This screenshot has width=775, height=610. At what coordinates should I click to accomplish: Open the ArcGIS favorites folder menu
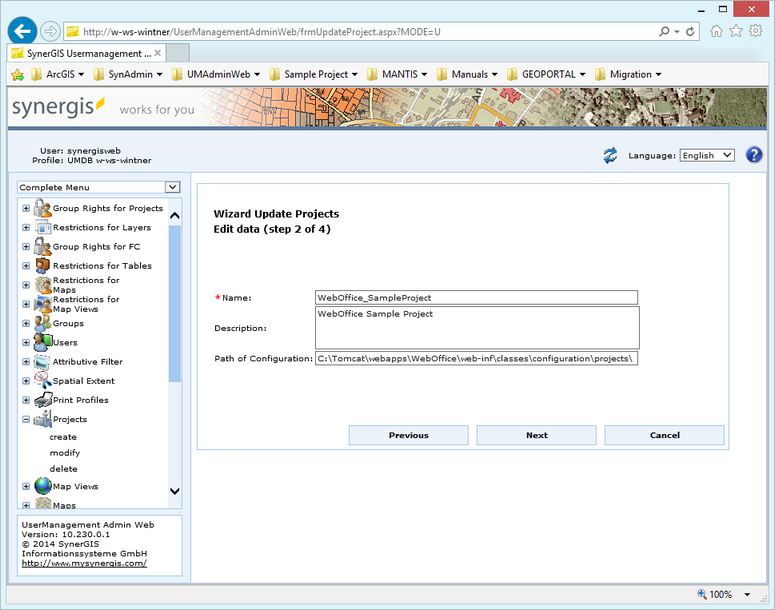57,74
